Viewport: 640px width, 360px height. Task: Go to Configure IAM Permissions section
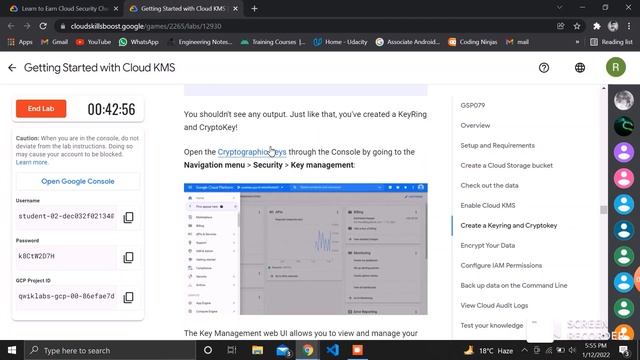(x=501, y=265)
